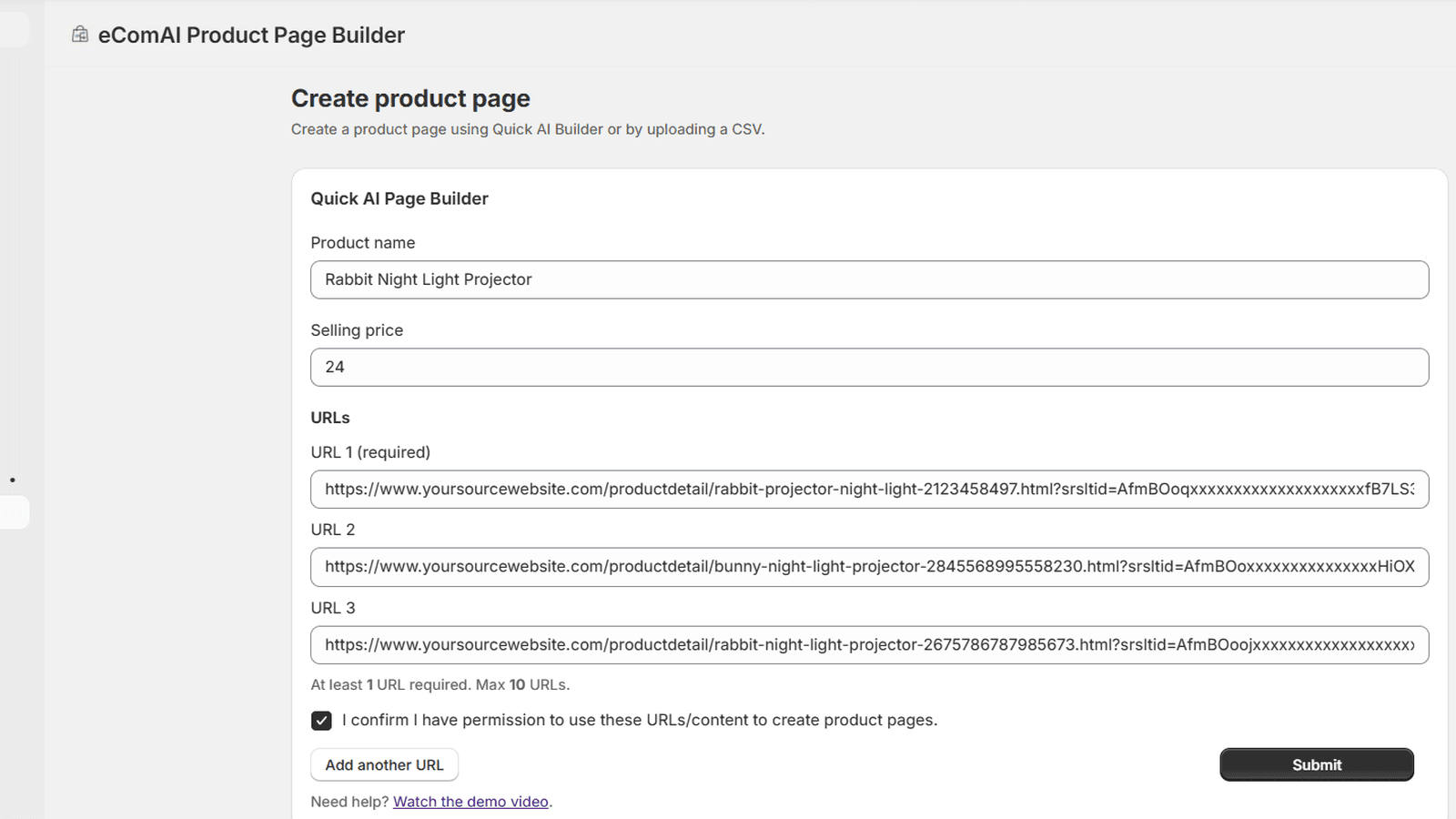Click the Product name input field

(x=869, y=279)
